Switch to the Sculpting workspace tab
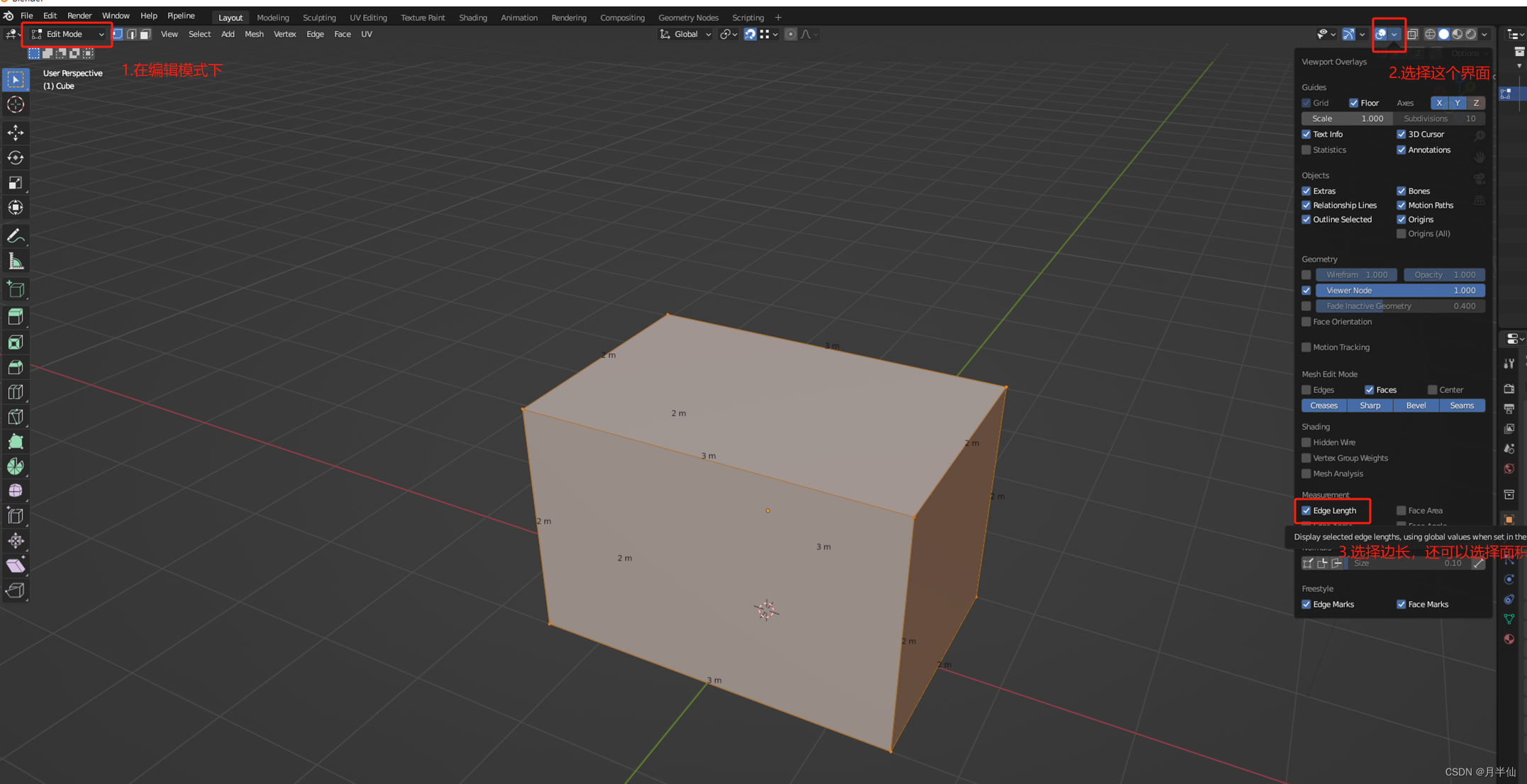This screenshot has height=784, width=1527. pos(318,18)
